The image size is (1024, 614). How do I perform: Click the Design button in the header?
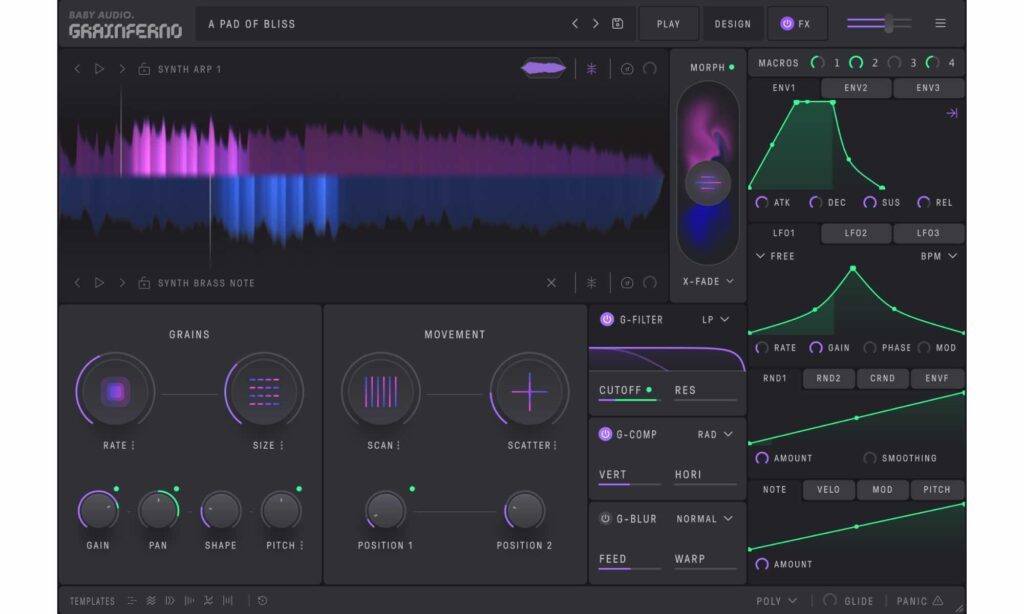733,24
